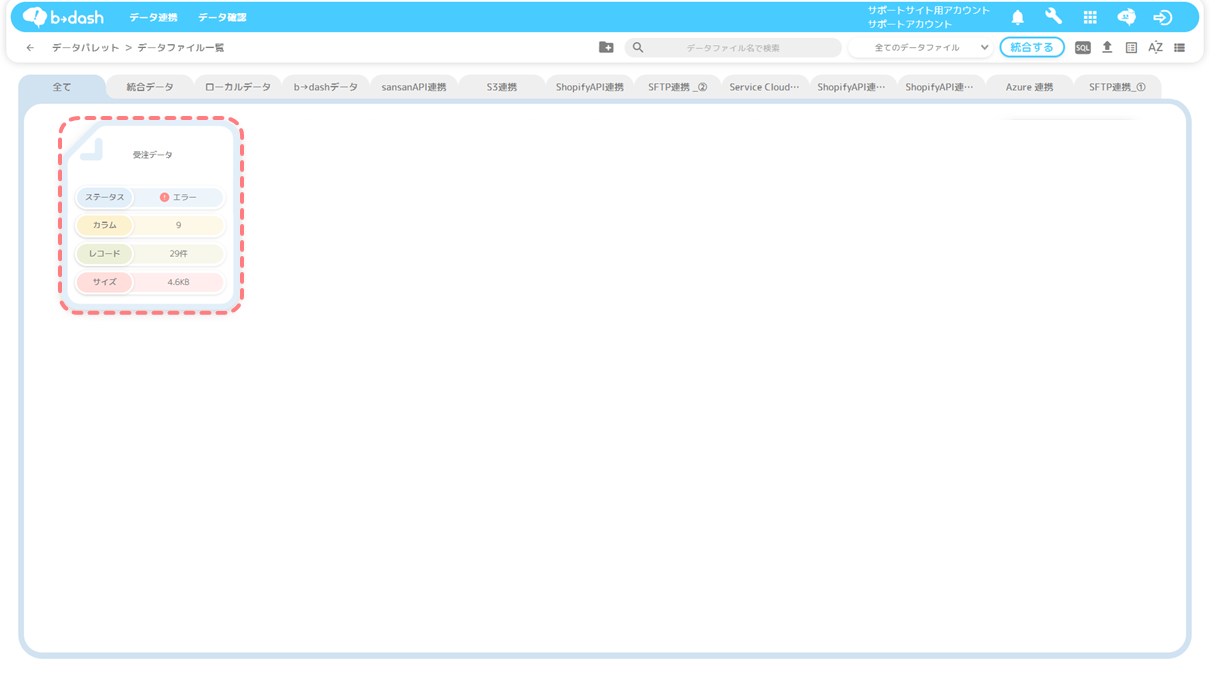Click the support chat bubble icon

tap(1126, 17)
